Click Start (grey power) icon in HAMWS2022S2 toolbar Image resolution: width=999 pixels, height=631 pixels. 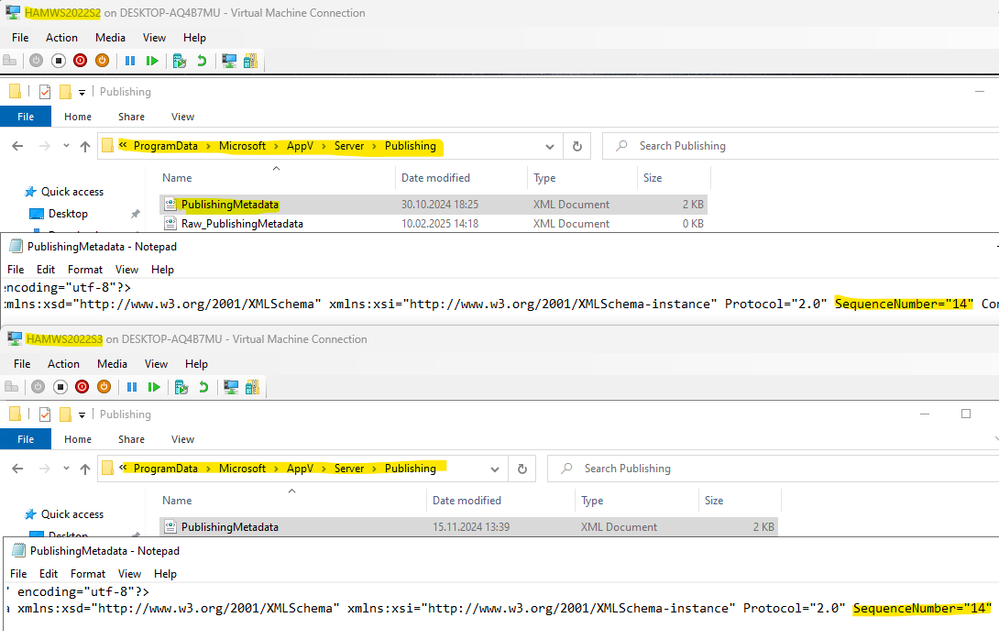click(x=36, y=61)
